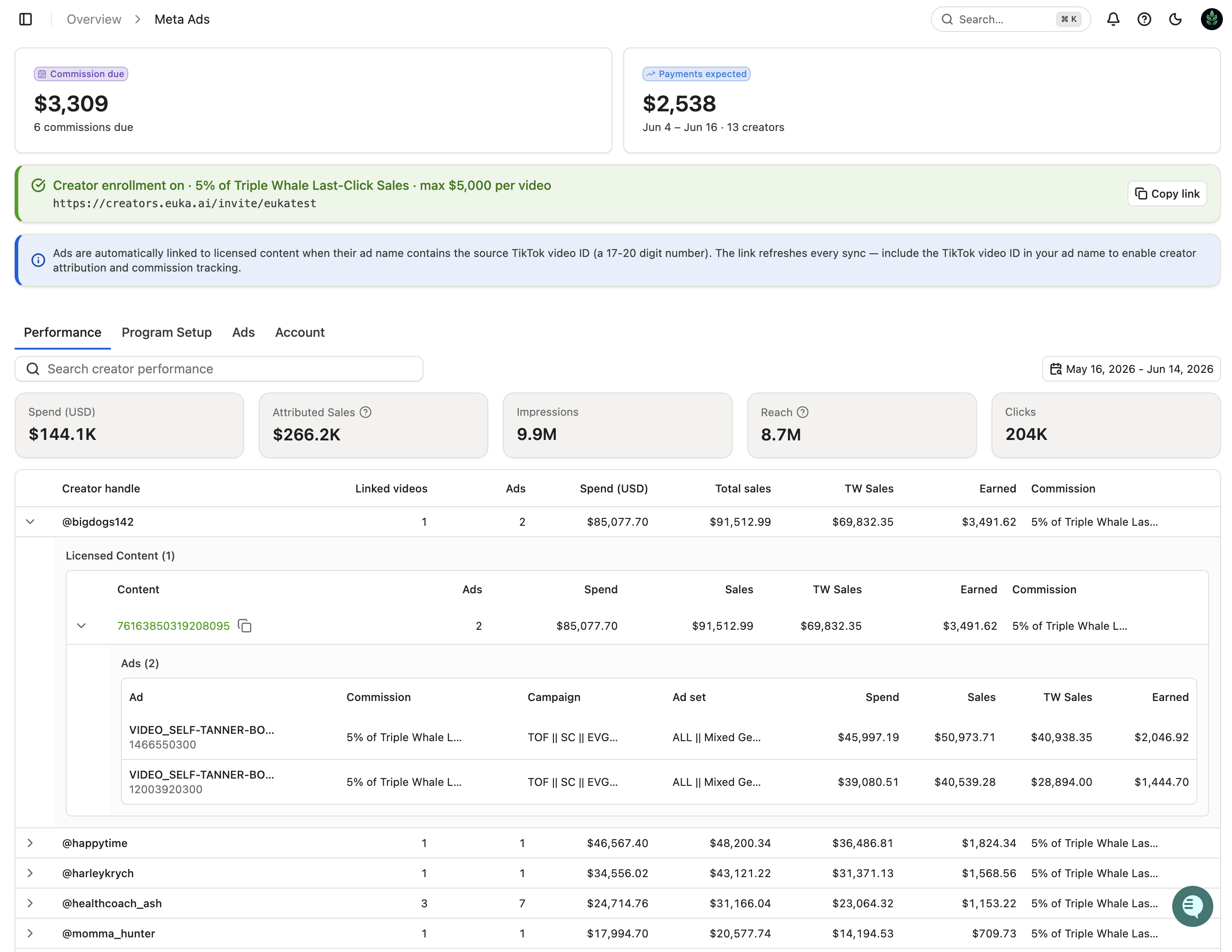Click @healthcoach_ash creator handle
The width and height of the screenshot is (1232, 952).
[112, 903]
